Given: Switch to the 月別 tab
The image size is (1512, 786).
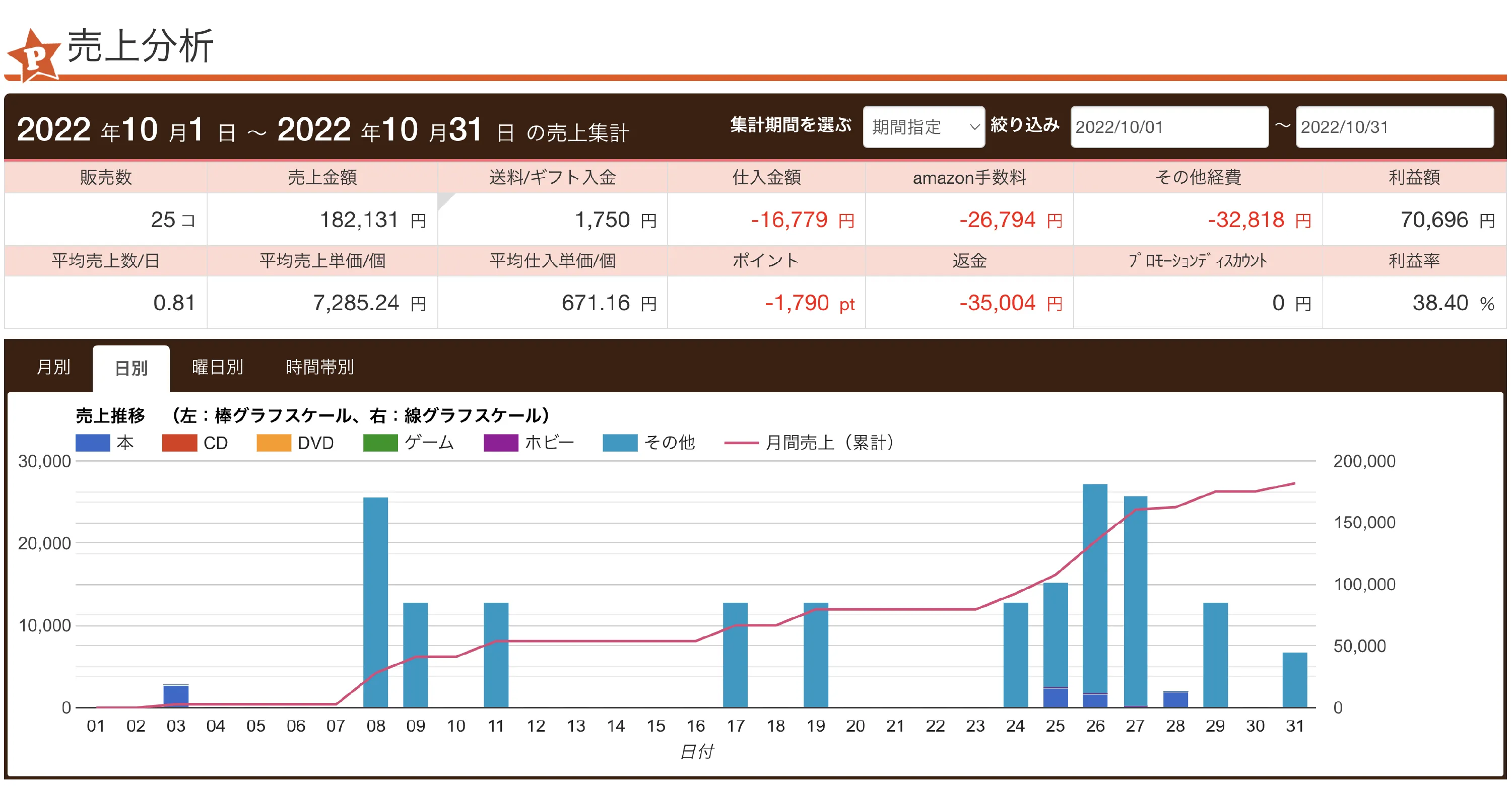Looking at the screenshot, I should pos(53,367).
